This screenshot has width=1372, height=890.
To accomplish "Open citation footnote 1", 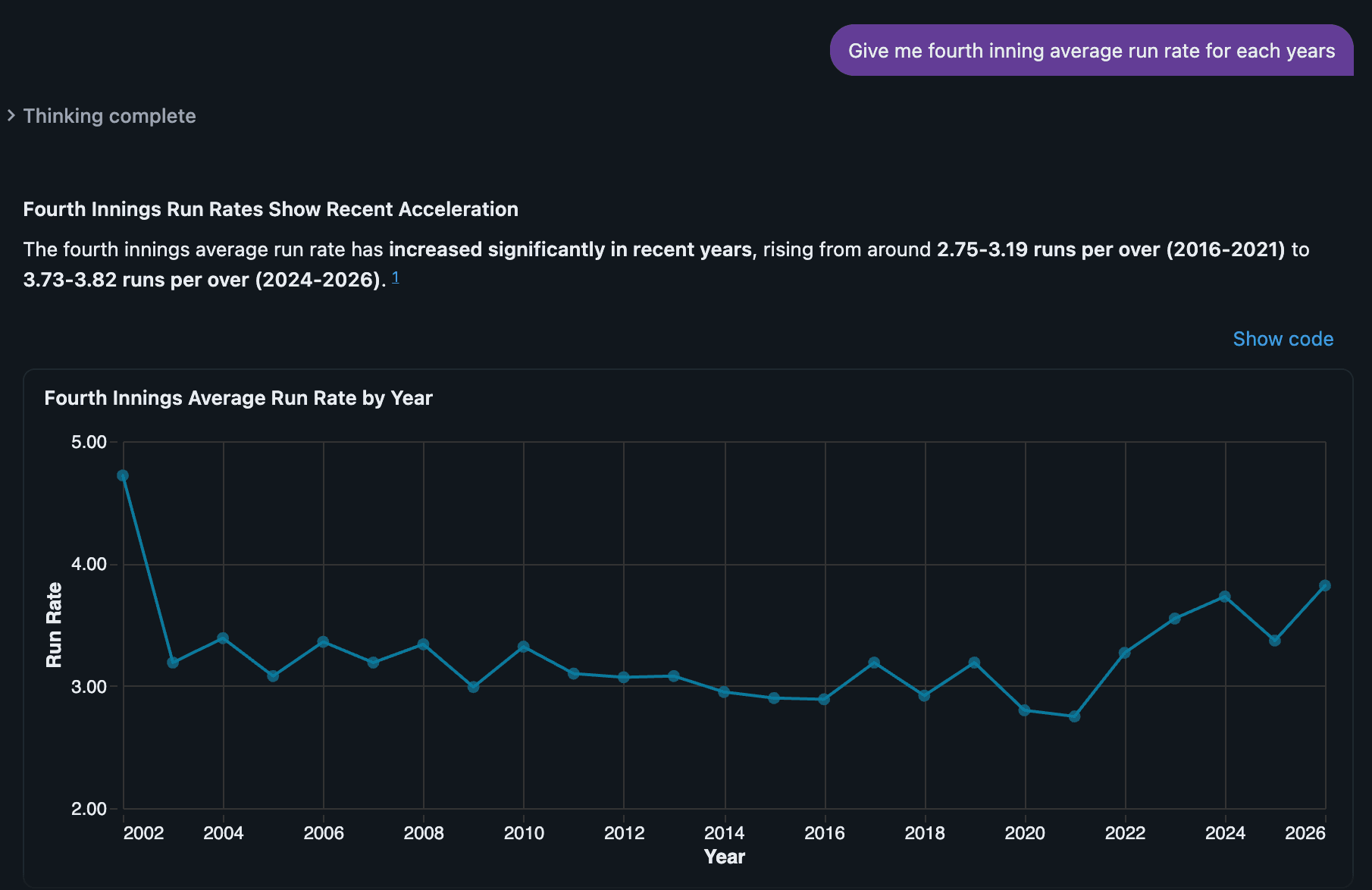I will pyautogui.click(x=396, y=277).
